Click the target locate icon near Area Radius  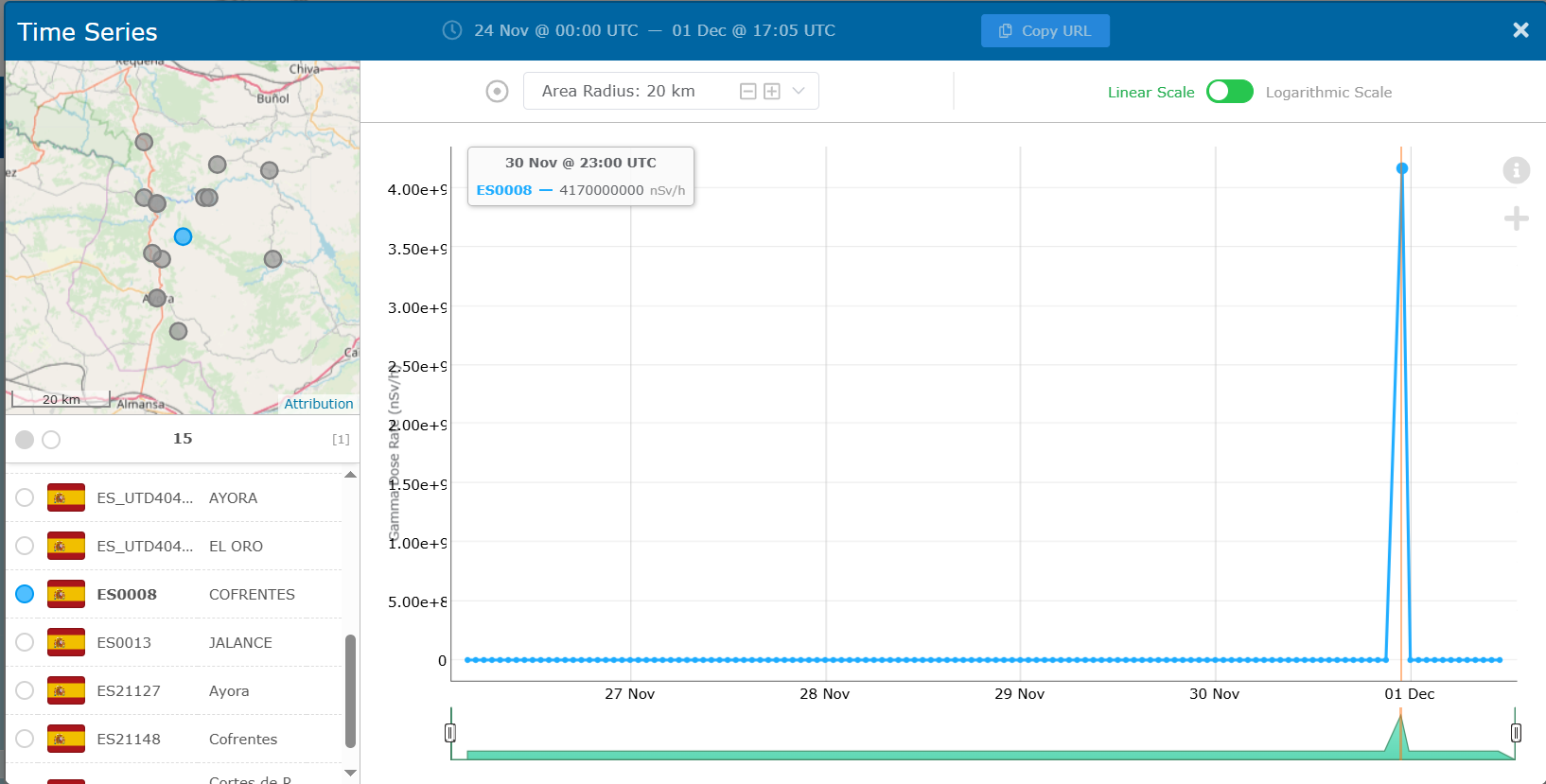tap(497, 92)
